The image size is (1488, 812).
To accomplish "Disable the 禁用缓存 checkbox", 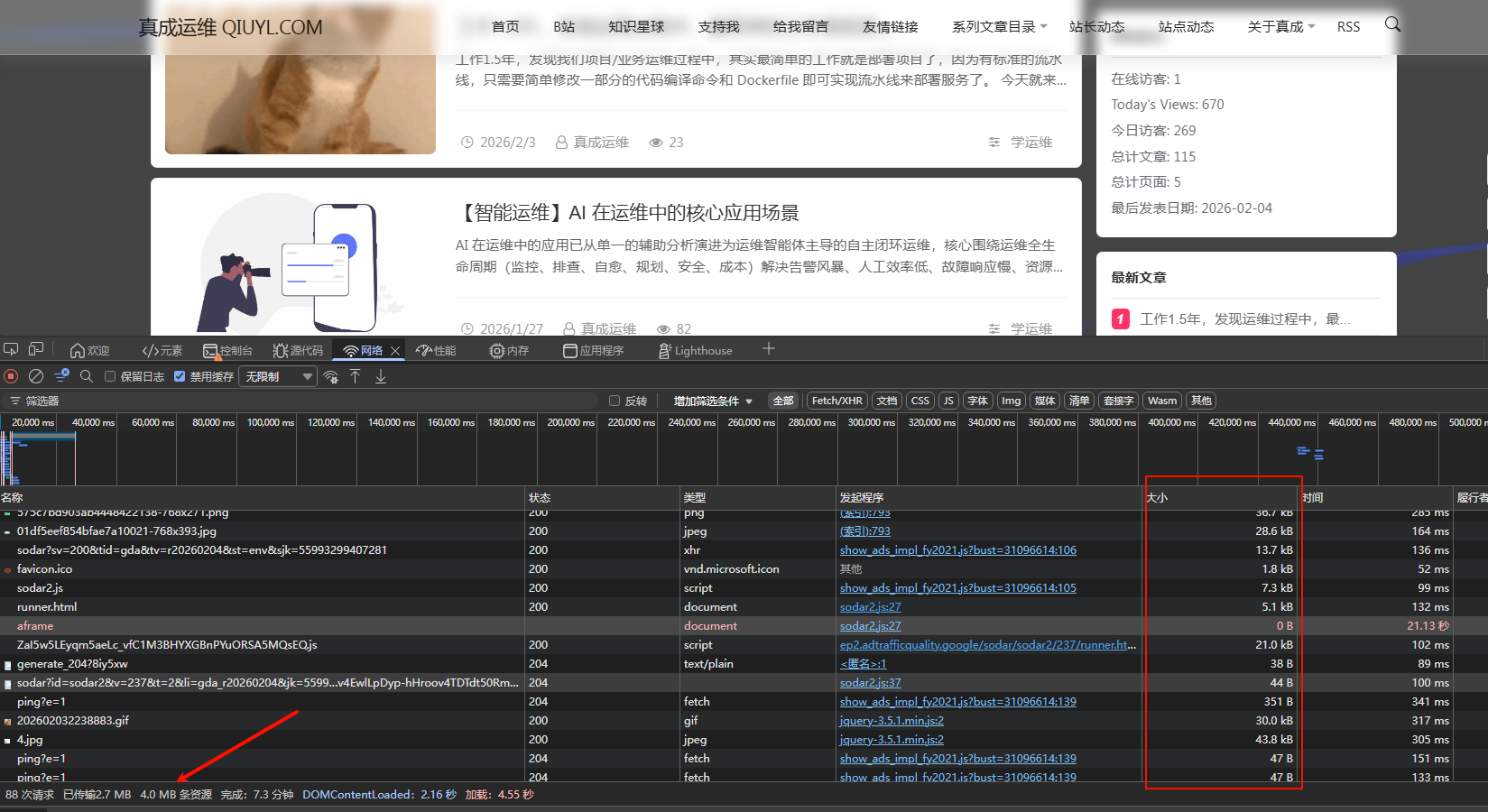I will point(180,376).
